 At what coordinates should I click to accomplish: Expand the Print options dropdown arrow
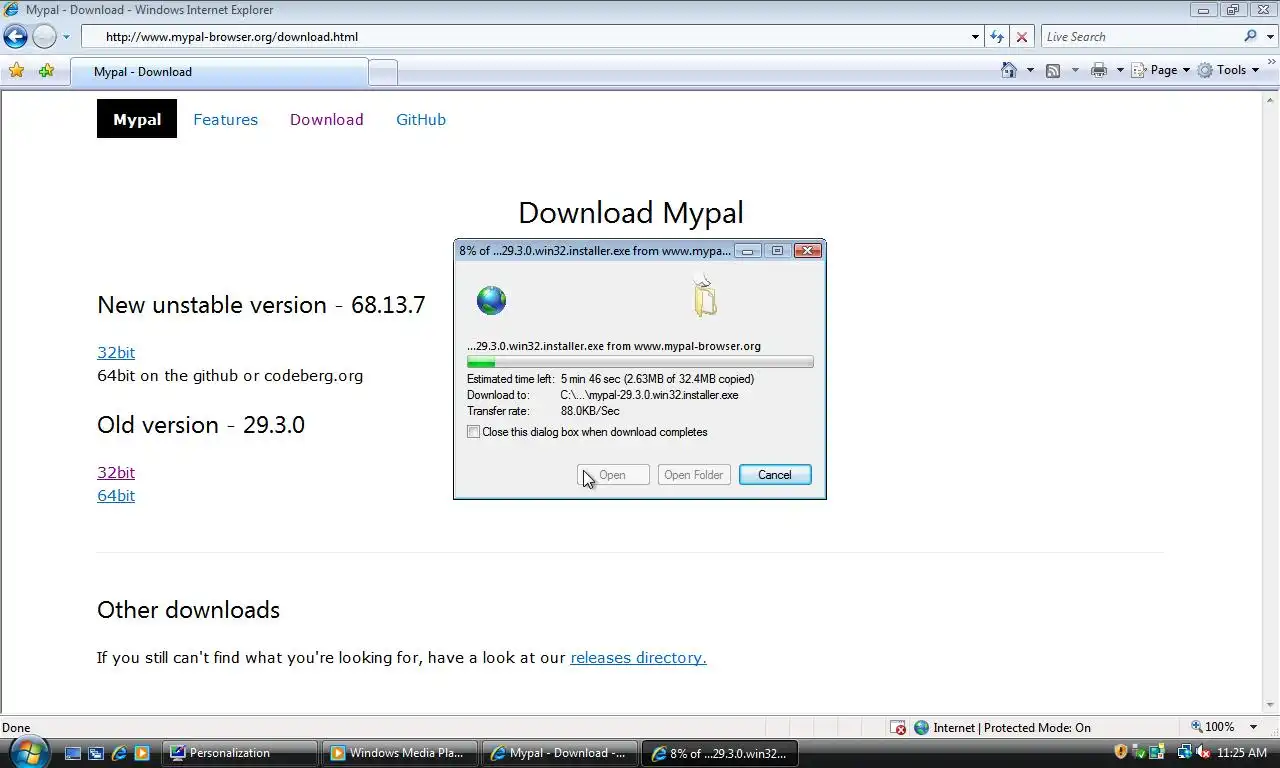1120,70
